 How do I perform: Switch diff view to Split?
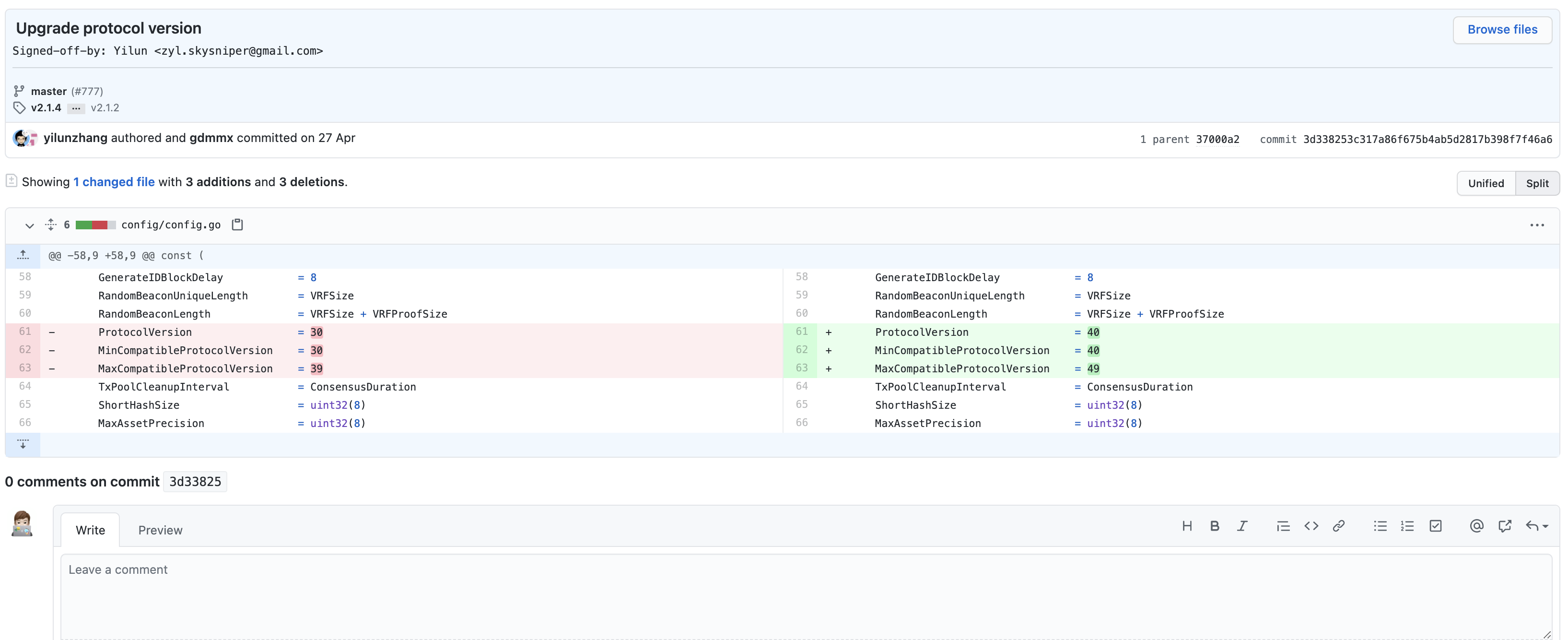click(x=1536, y=183)
